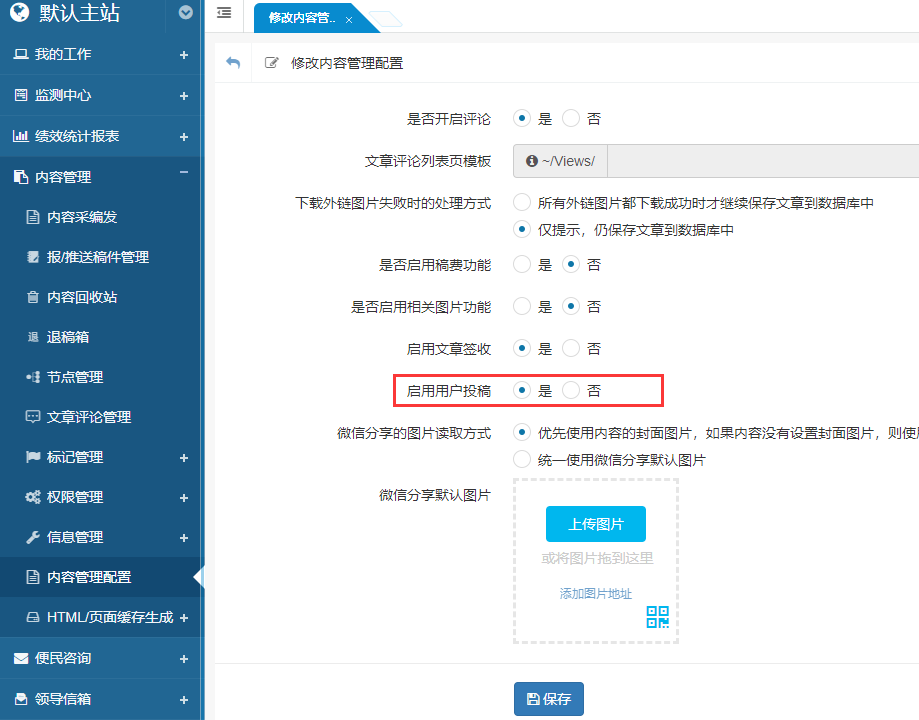Click the info icon before ~/Views/
The width and height of the screenshot is (919, 720).
(x=532, y=161)
